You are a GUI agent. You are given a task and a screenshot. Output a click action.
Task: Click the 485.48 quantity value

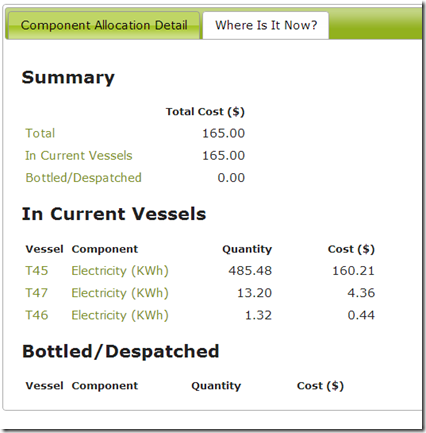point(250,271)
